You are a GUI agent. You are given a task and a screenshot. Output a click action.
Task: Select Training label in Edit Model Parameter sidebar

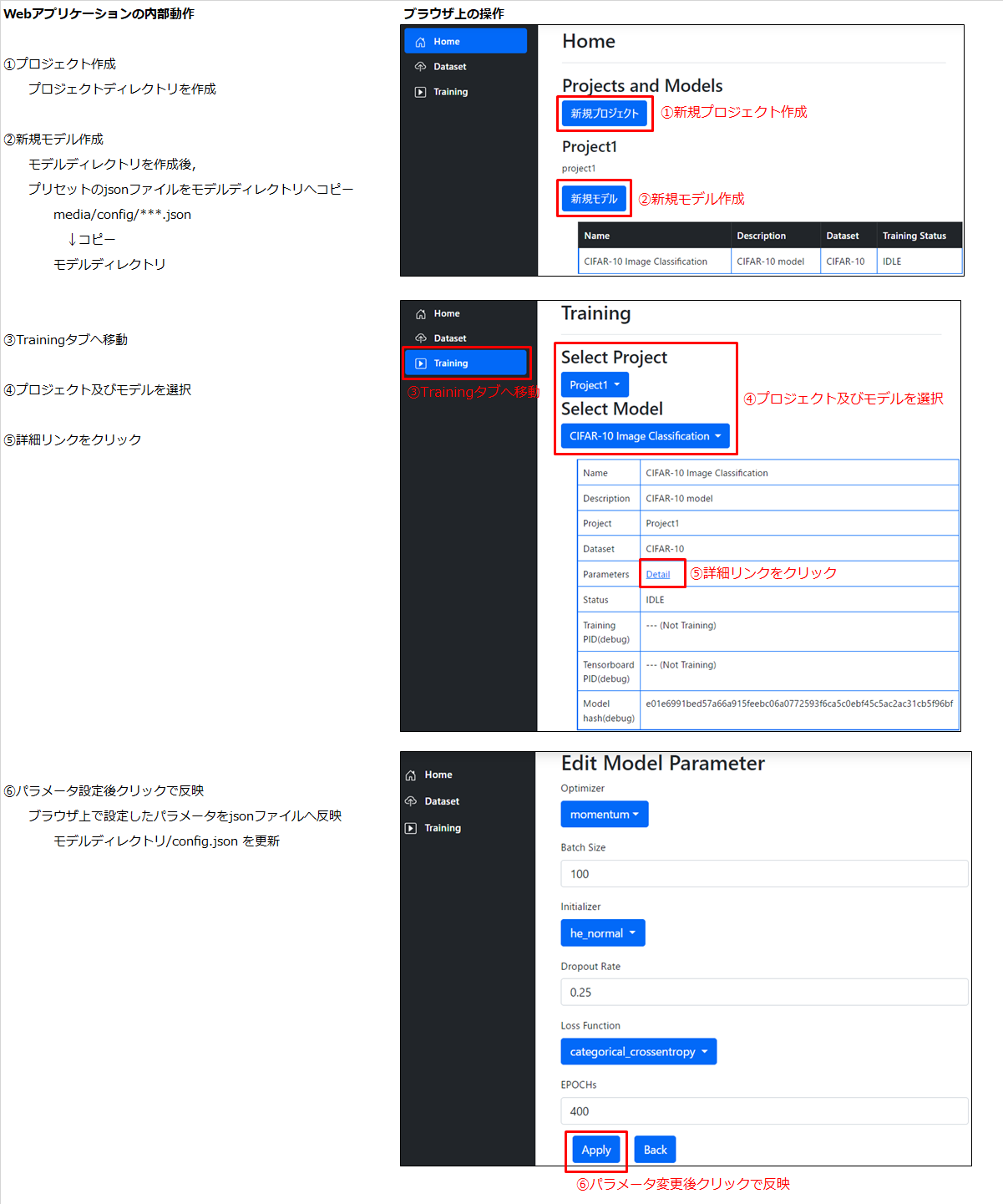443,828
